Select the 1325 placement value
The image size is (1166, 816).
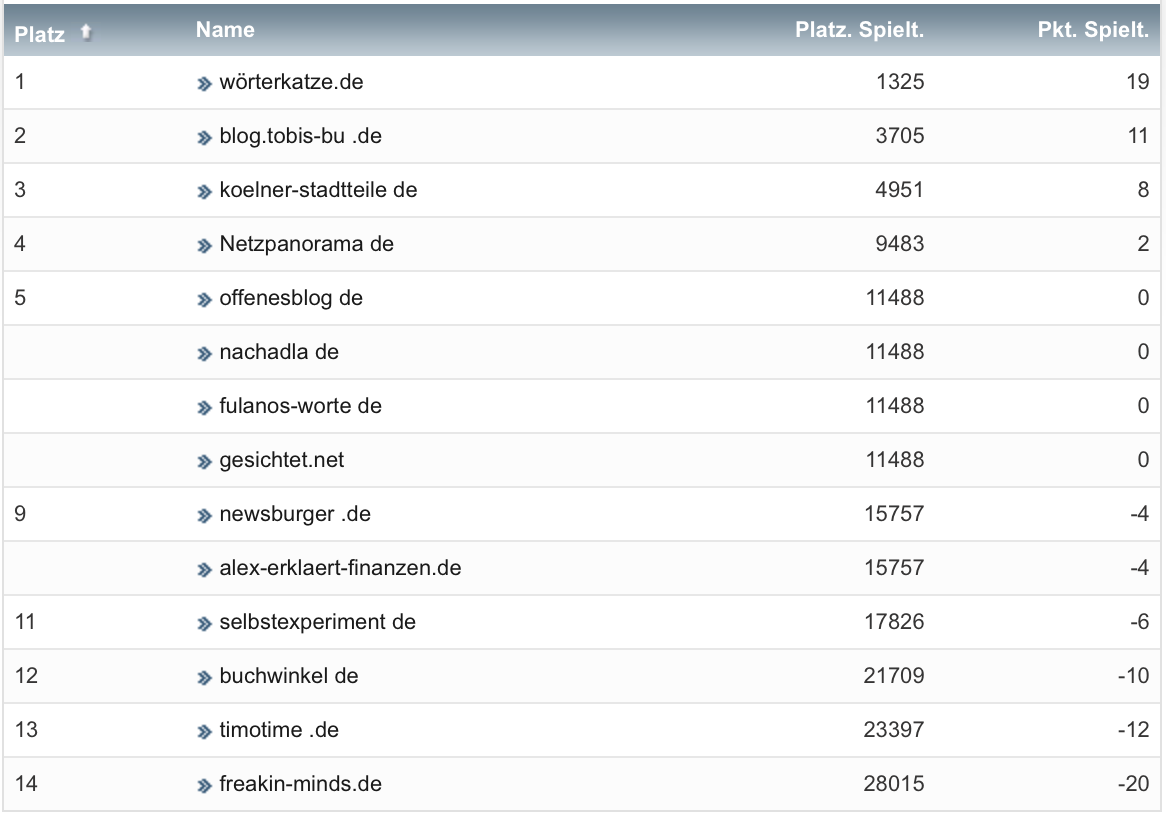pyautogui.click(x=900, y=82)
